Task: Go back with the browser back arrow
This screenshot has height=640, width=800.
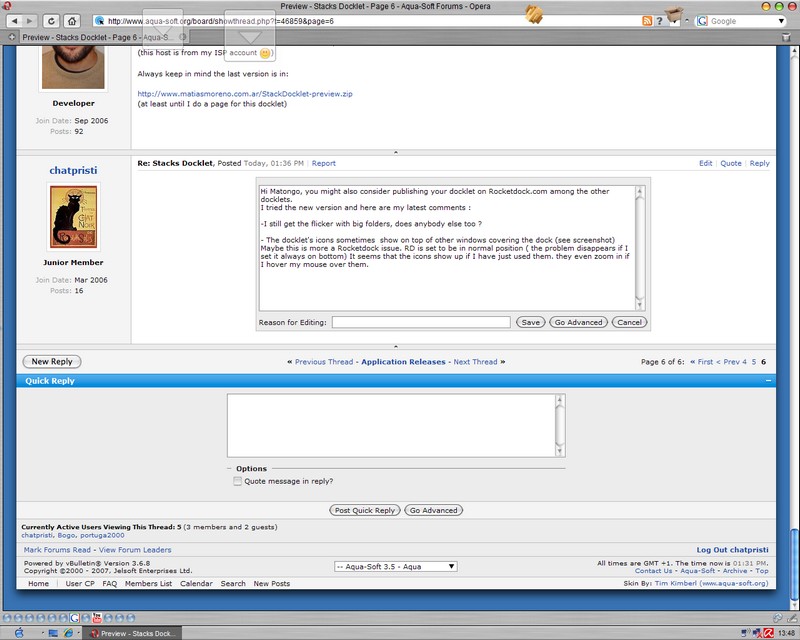Action: [x=14, y=21]
